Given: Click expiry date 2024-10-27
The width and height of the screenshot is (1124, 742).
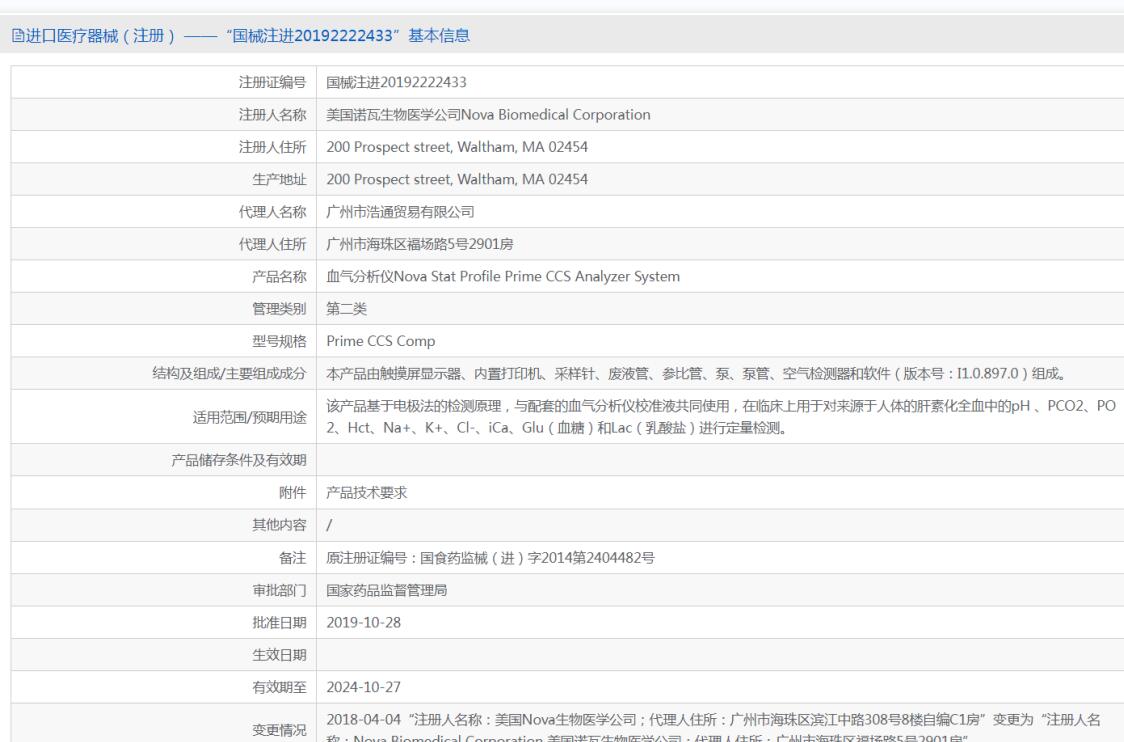Looking at the screenshot, I should [363, 688].
